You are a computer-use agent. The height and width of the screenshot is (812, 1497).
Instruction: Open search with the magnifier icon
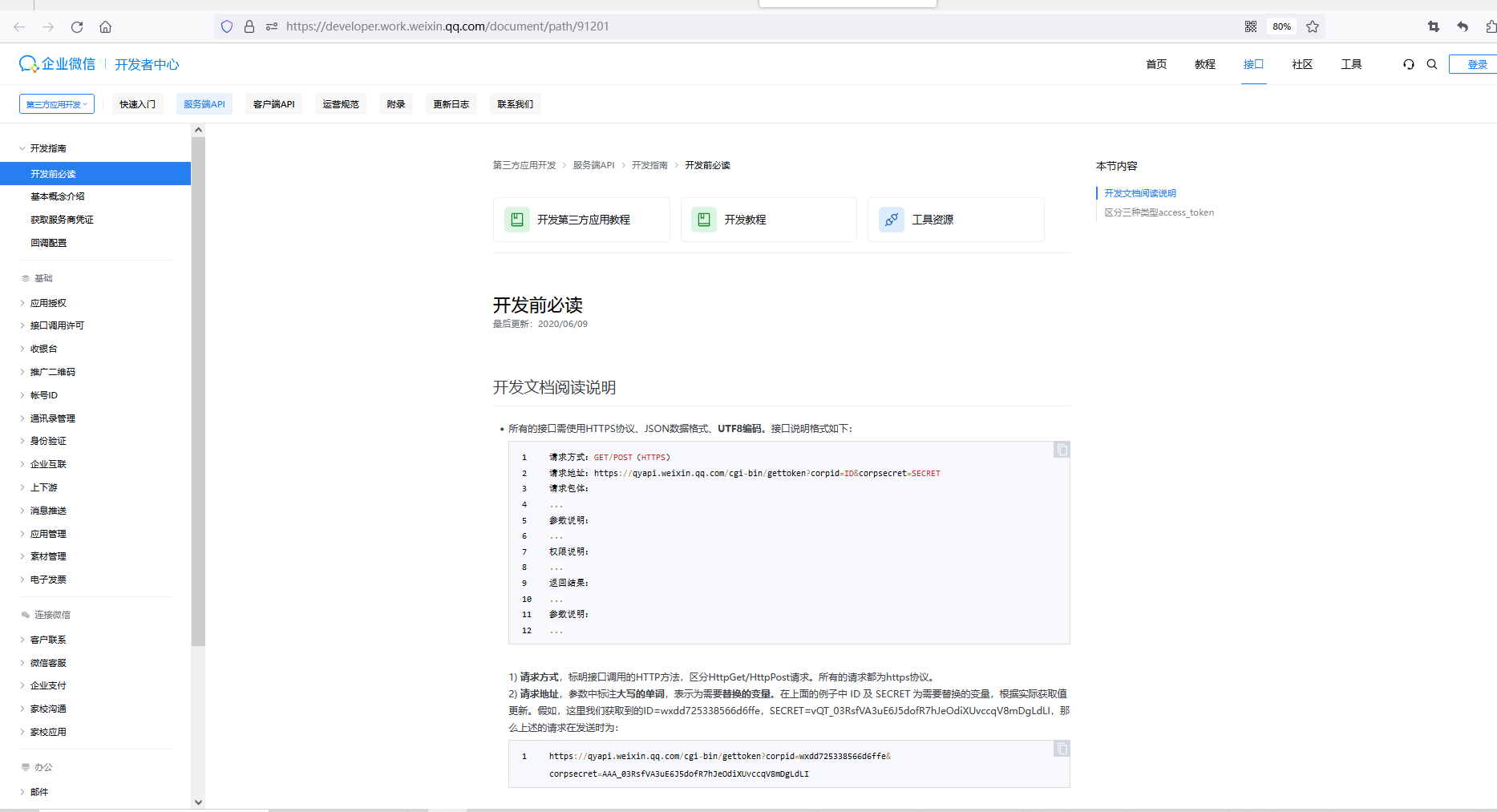click(1432, 64)
